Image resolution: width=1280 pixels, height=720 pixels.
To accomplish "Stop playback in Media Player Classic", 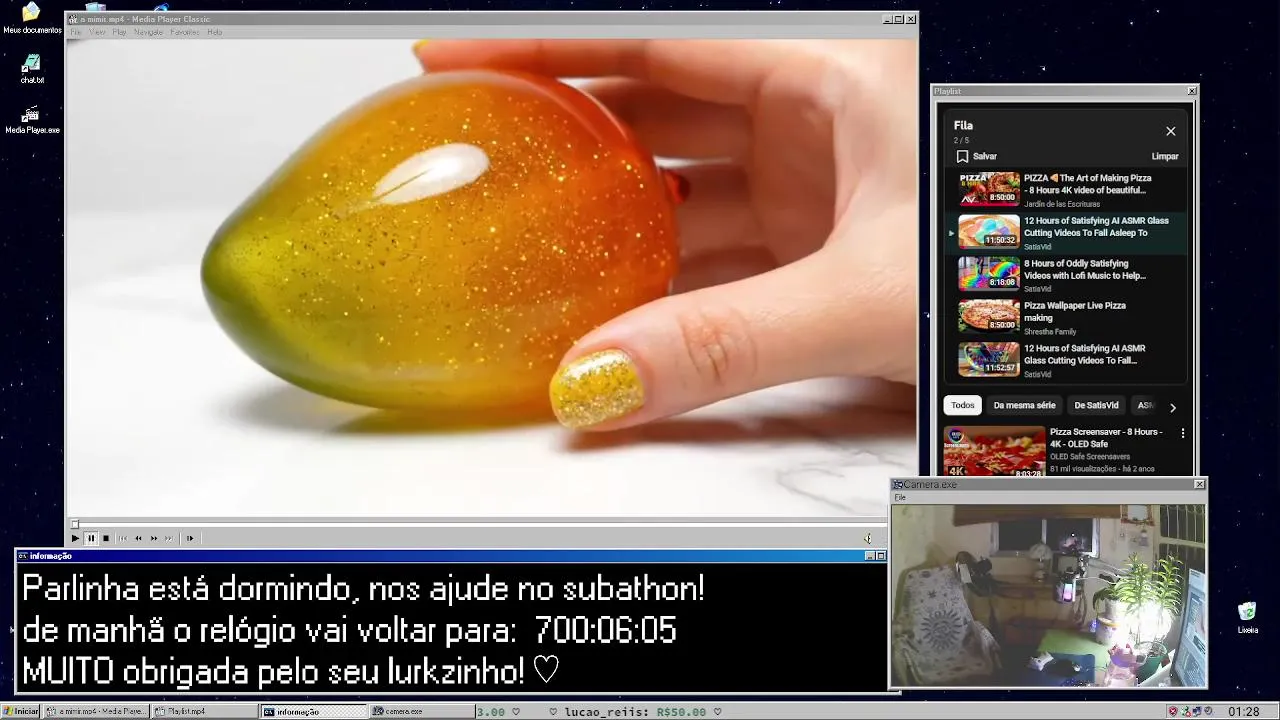I will (106, 538).
